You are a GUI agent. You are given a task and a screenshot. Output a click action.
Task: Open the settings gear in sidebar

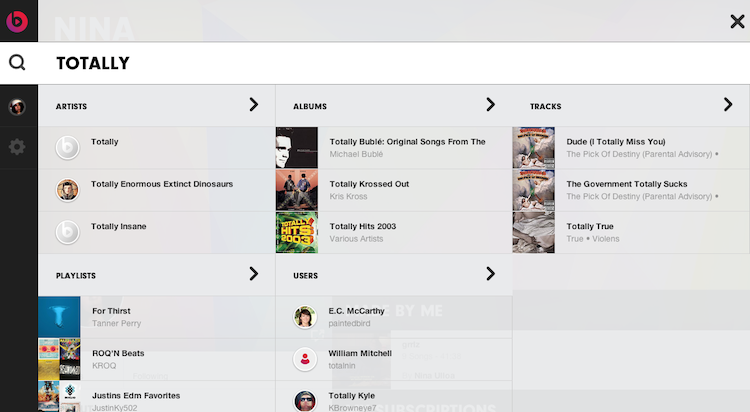[17, 147]
